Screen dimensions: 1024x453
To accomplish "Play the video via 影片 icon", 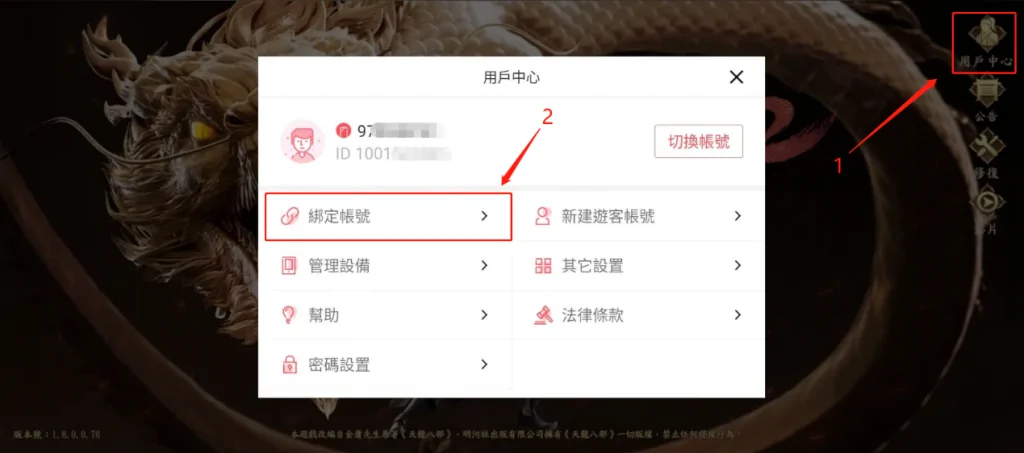I will tap(986, 210).
